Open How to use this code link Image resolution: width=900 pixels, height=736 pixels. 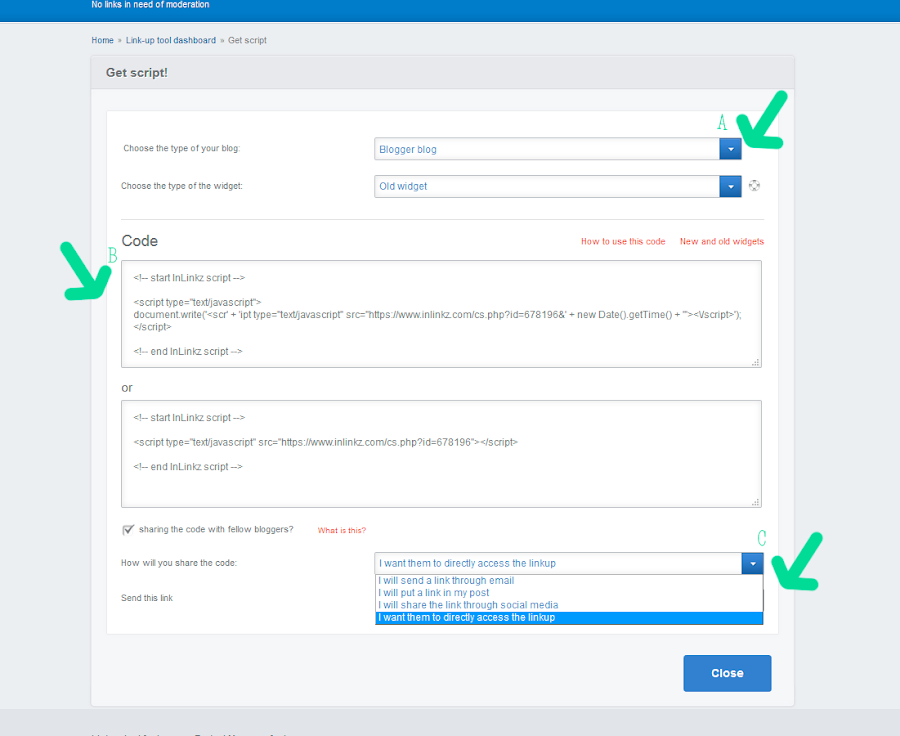click(x=623, y=242)
